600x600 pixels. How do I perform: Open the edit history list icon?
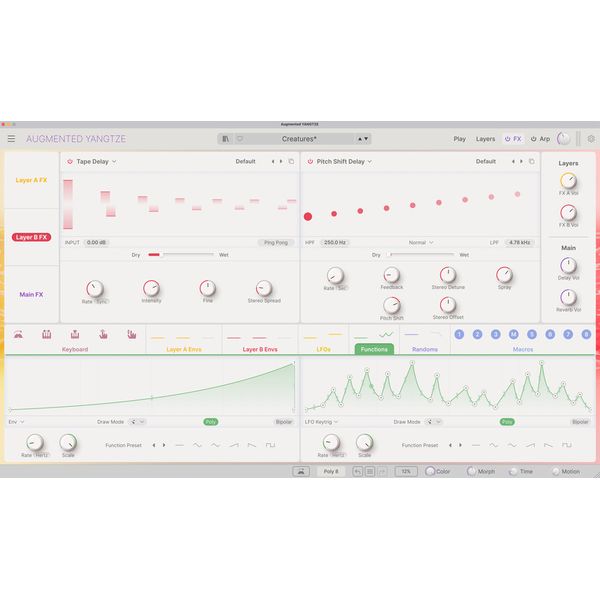[x=370, y=472]
